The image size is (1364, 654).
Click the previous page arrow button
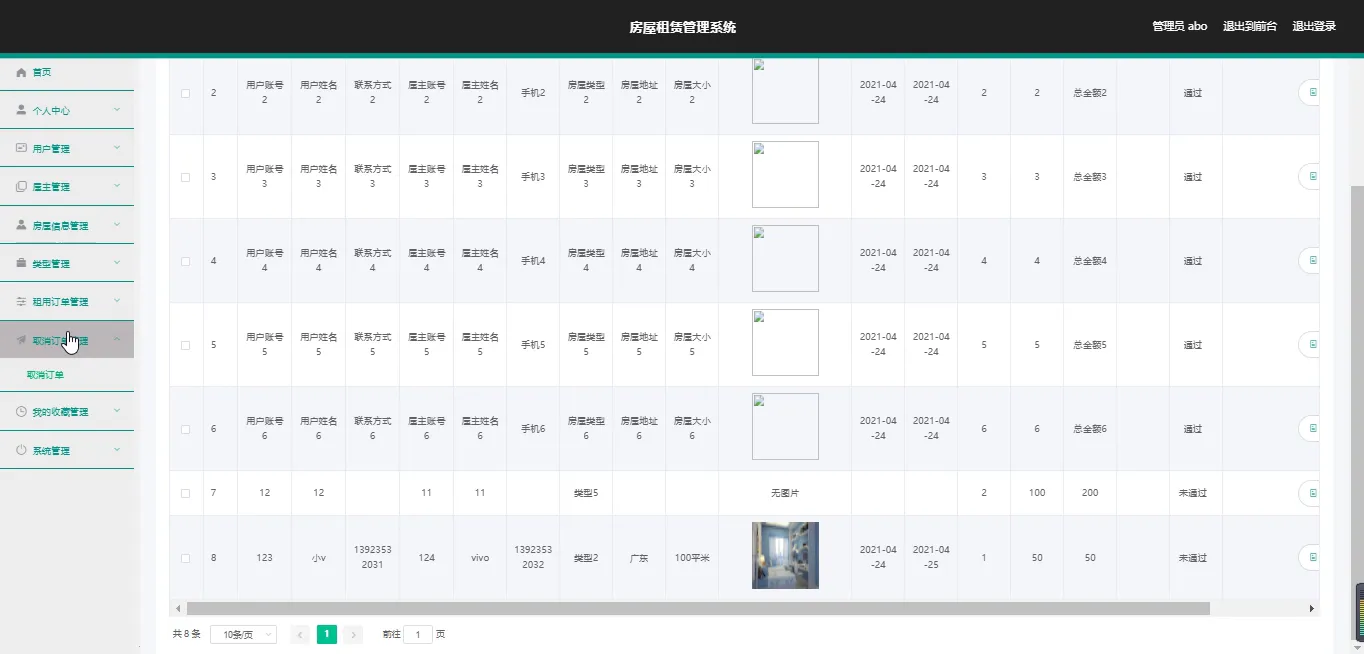[300, 634]
